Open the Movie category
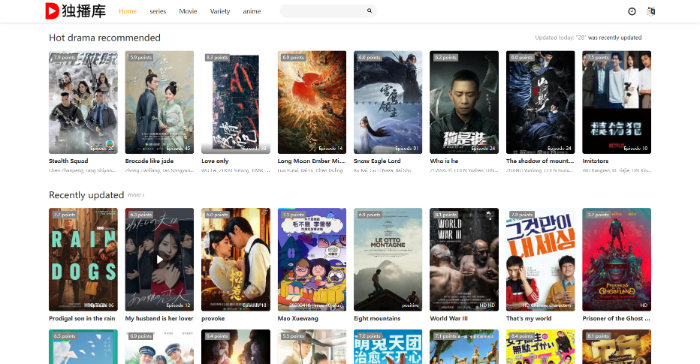This screenshot has height=364, width=700. (x=188, y=11)
